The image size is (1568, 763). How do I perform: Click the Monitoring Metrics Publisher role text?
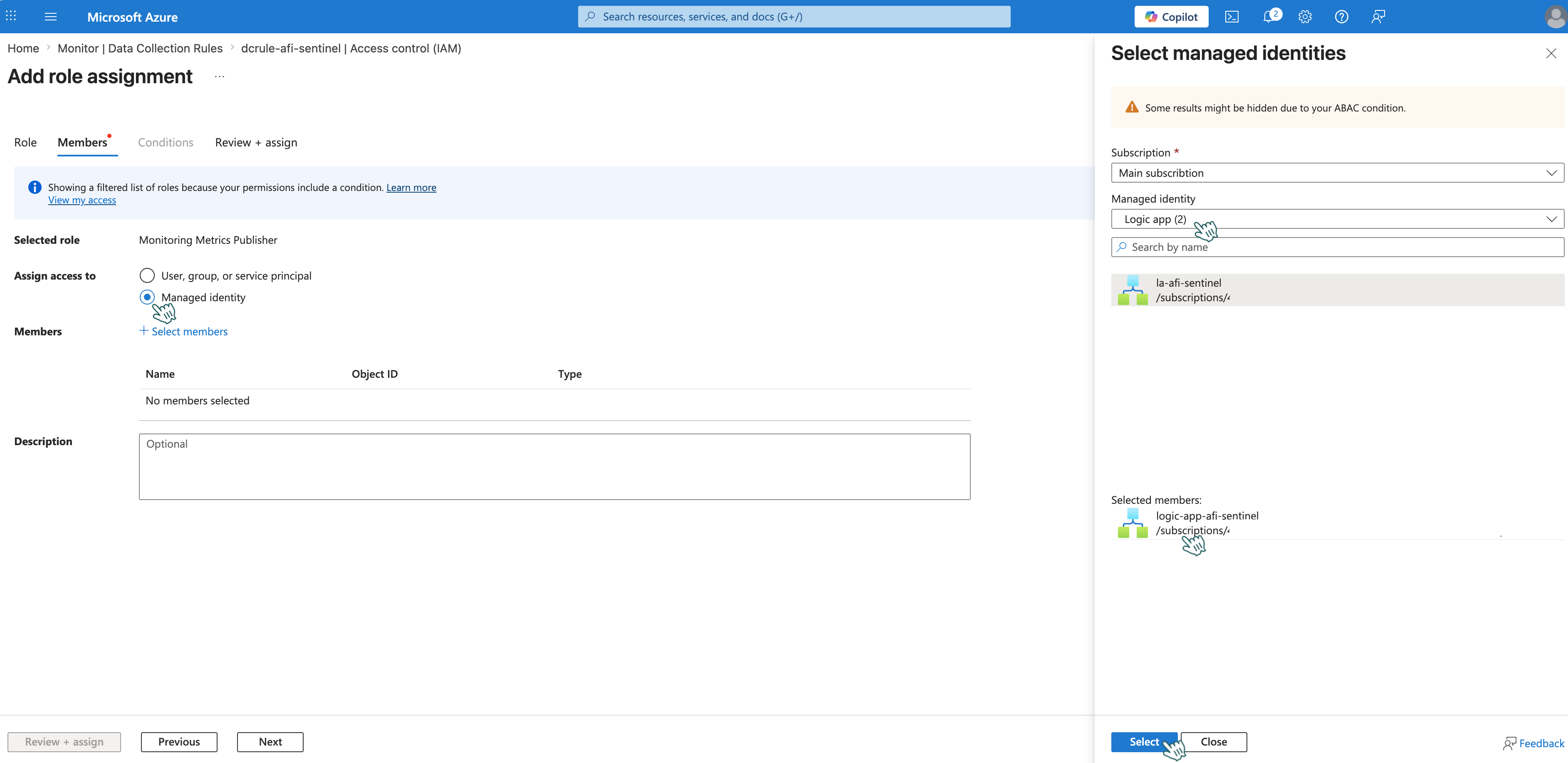208,240
